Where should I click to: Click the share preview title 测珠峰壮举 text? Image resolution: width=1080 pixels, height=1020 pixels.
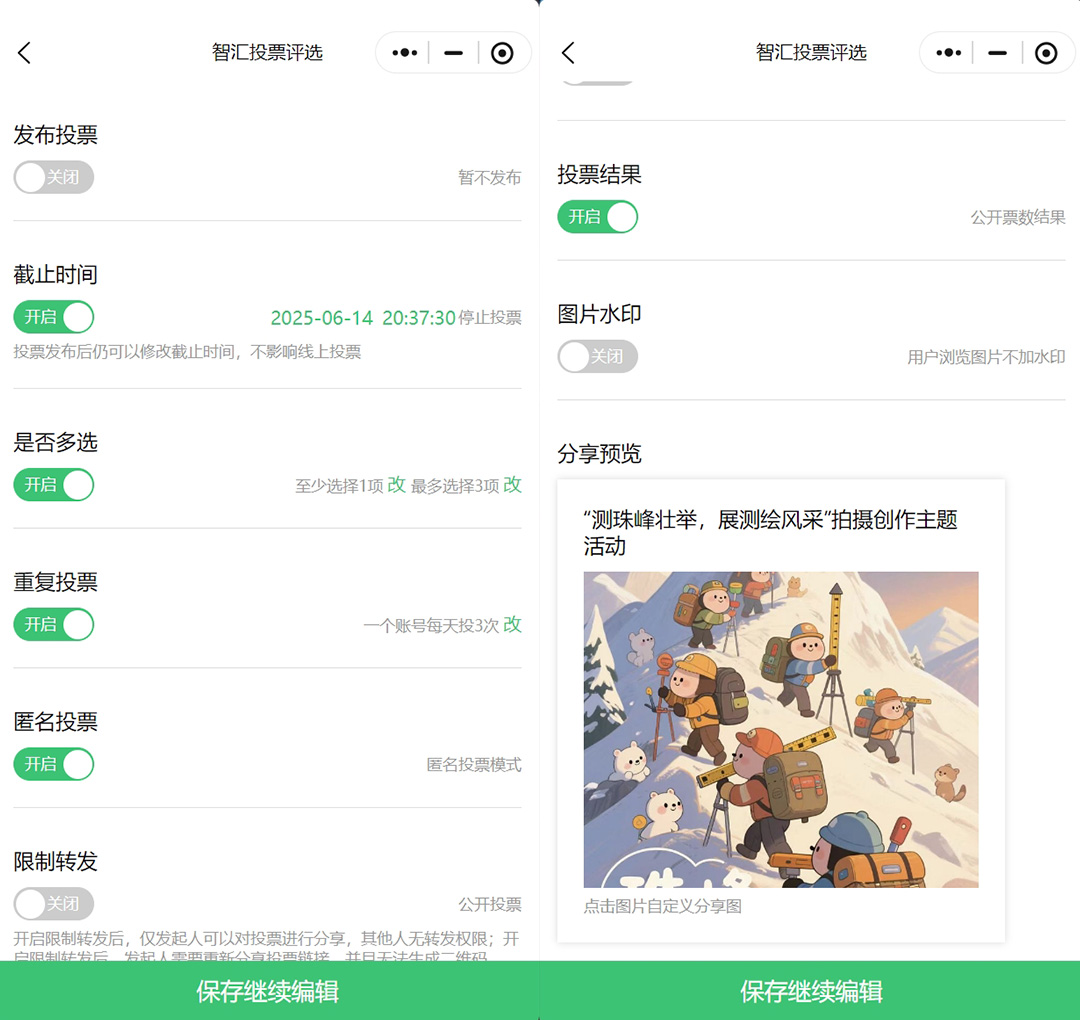click(771, 532)
